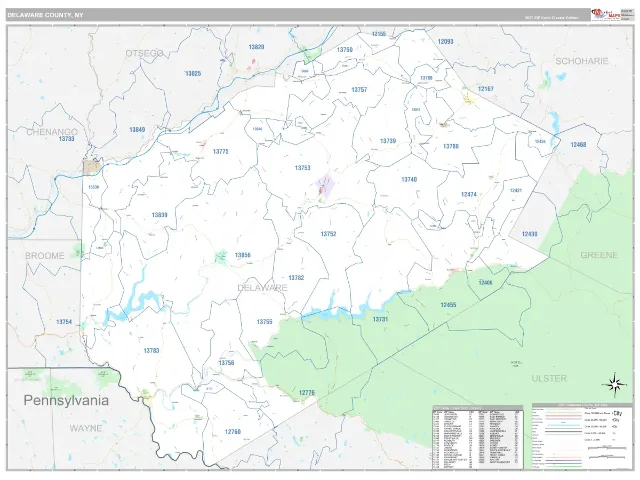Click ZIP code label 13755
Screen dimensions: 640x480
(x=264, y=322)
